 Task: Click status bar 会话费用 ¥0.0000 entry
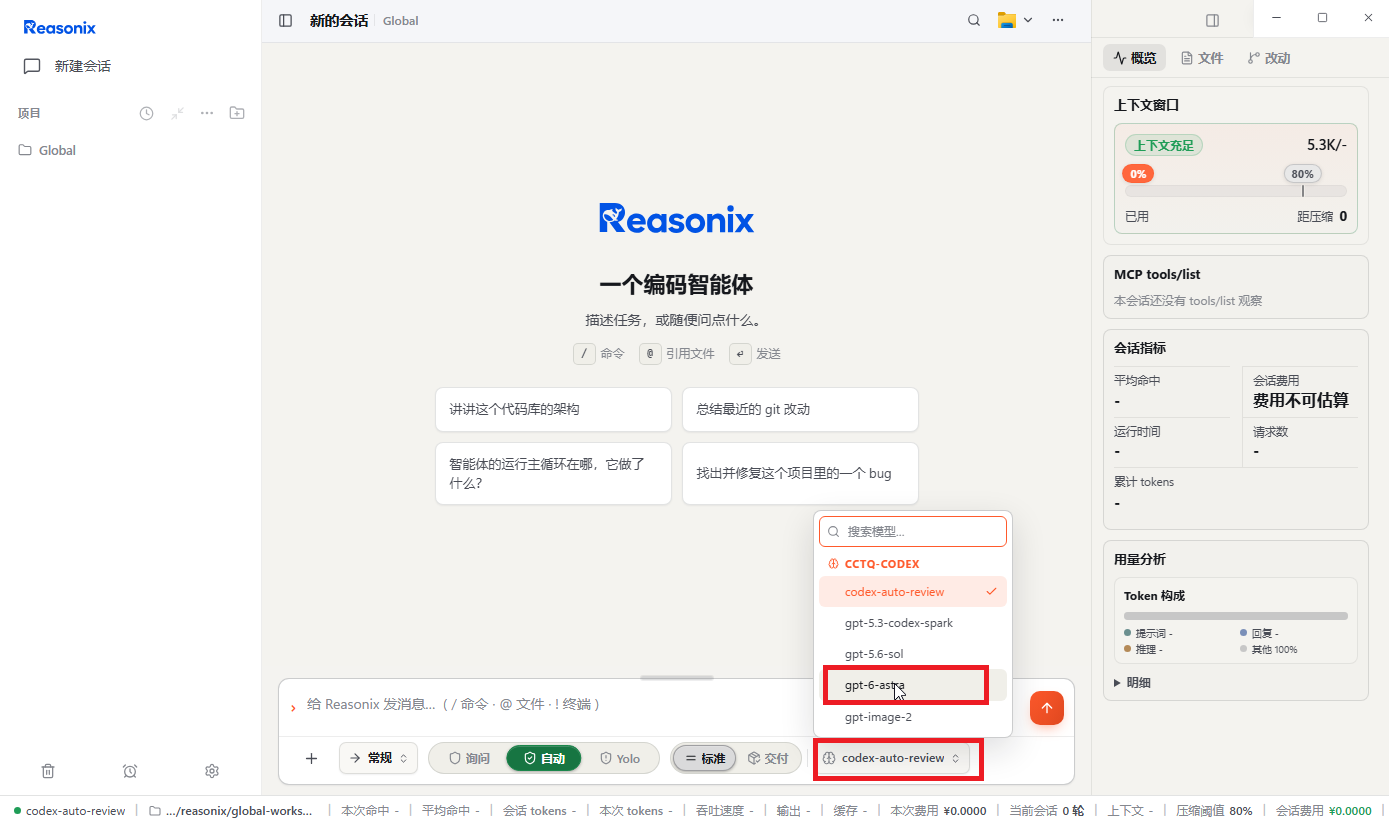[x=1324, y=811]
